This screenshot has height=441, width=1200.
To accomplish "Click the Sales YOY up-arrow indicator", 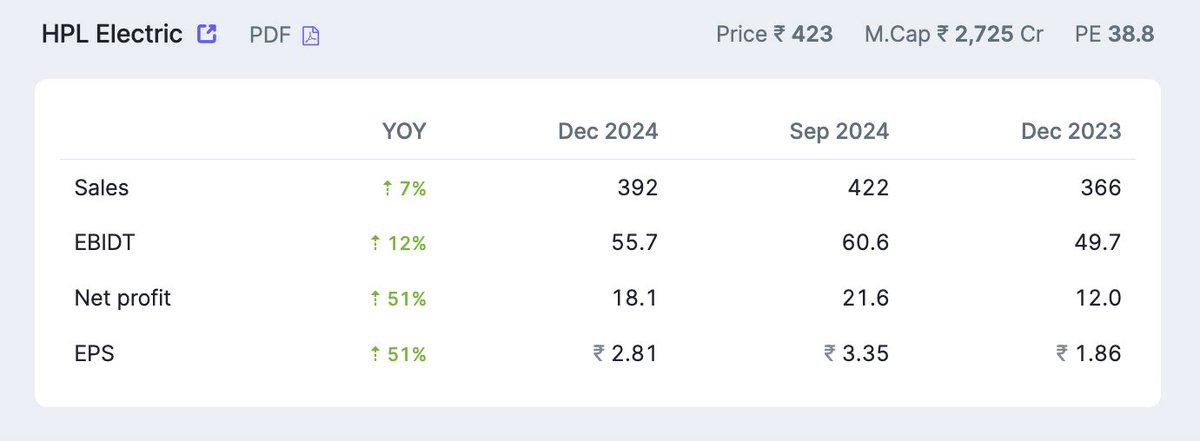I will tap(388, 188).
